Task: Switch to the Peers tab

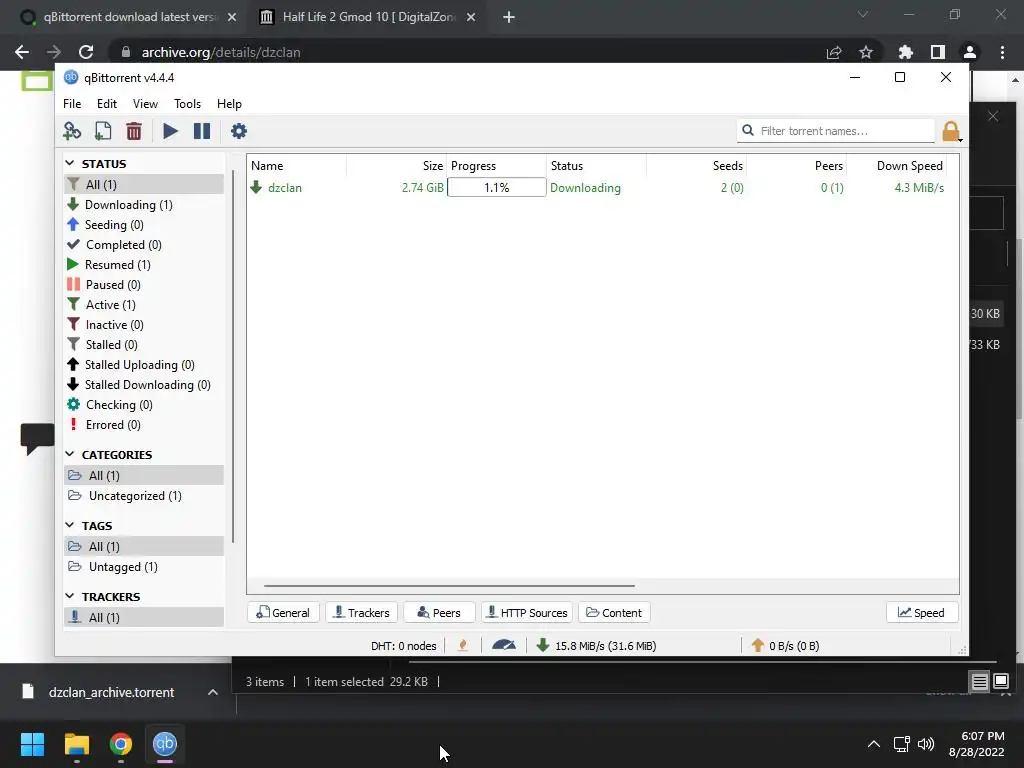Action: (x=439, y=613)
